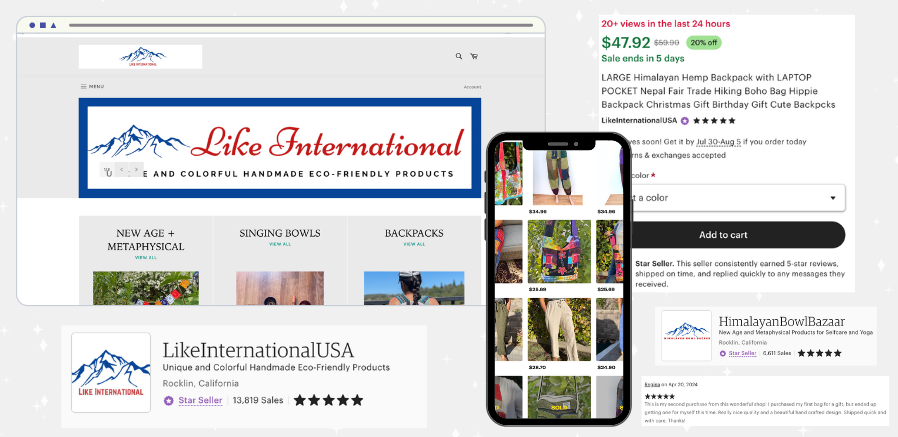Click the Jul 30-Aug 5 delivery estimate

coord(719,141)
